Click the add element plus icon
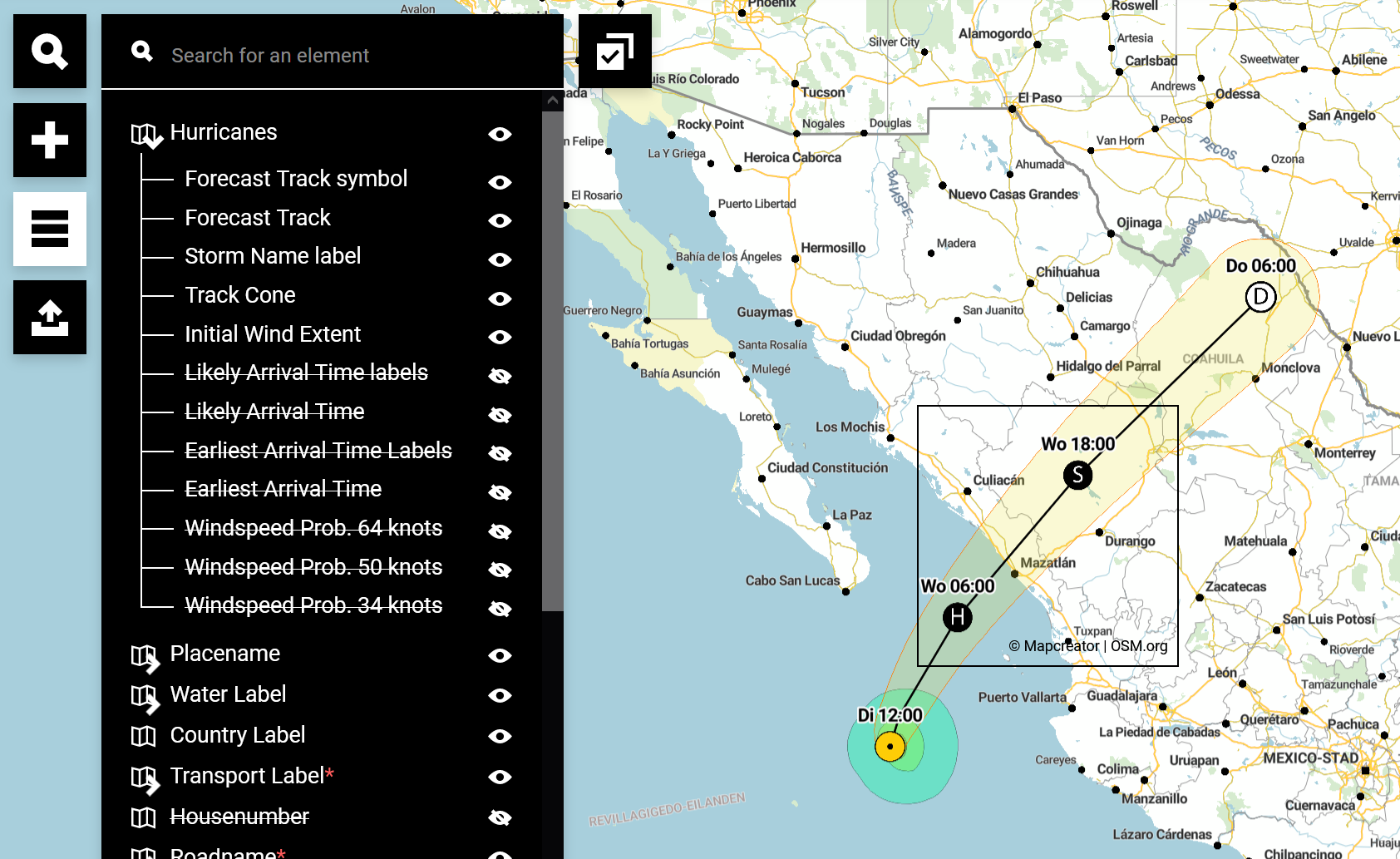Image resolution: width=1400 pixels, height=859 pixels. pos(49,141)
